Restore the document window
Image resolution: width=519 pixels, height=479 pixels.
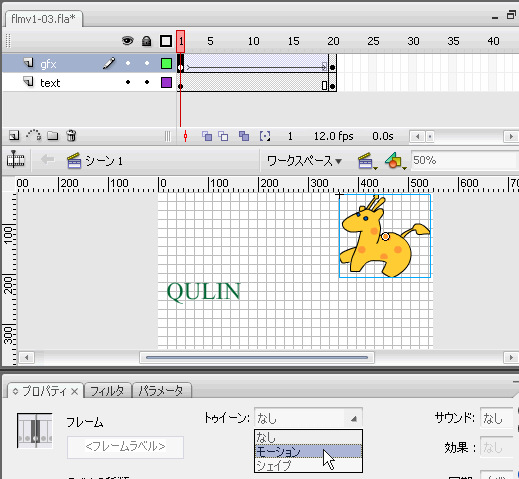click(511, 15)
